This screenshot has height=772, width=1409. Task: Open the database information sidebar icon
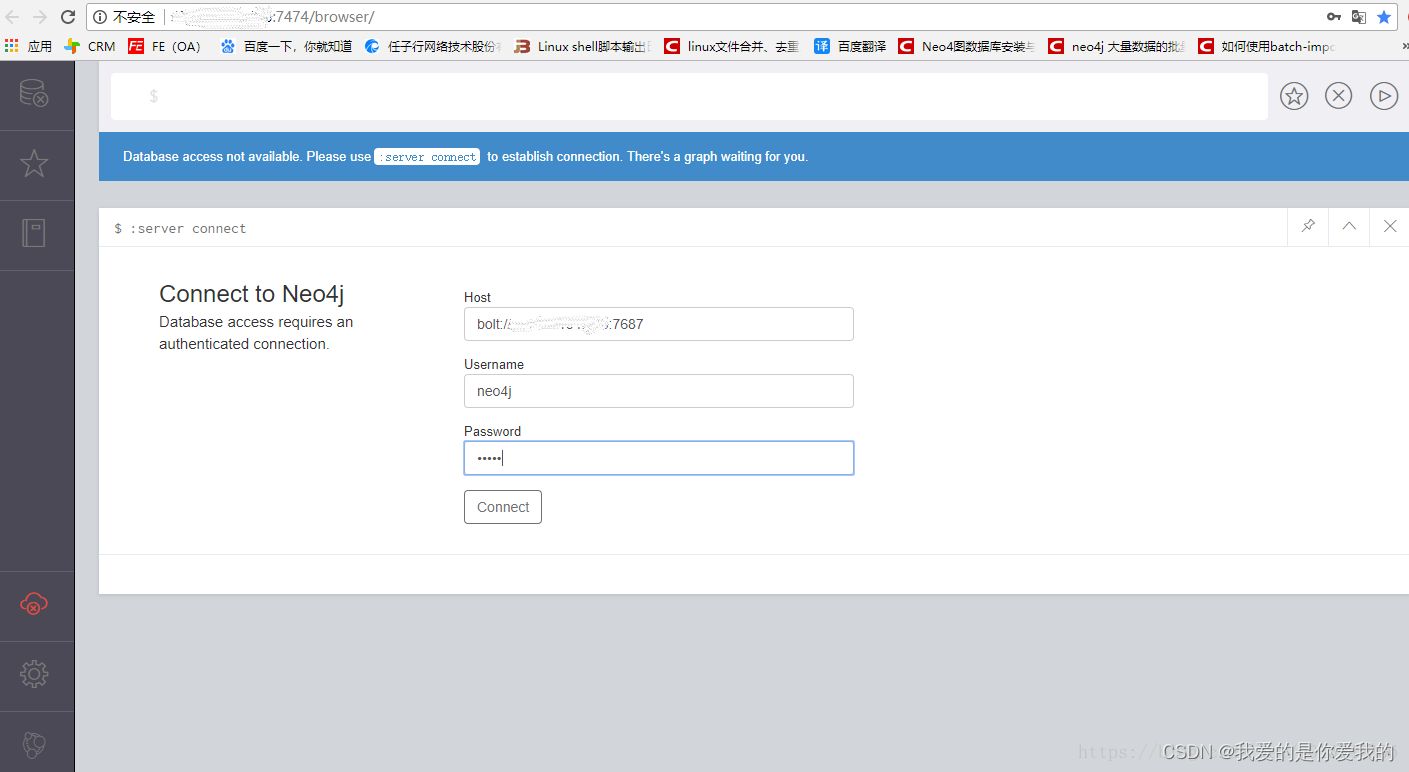(34, 93)
